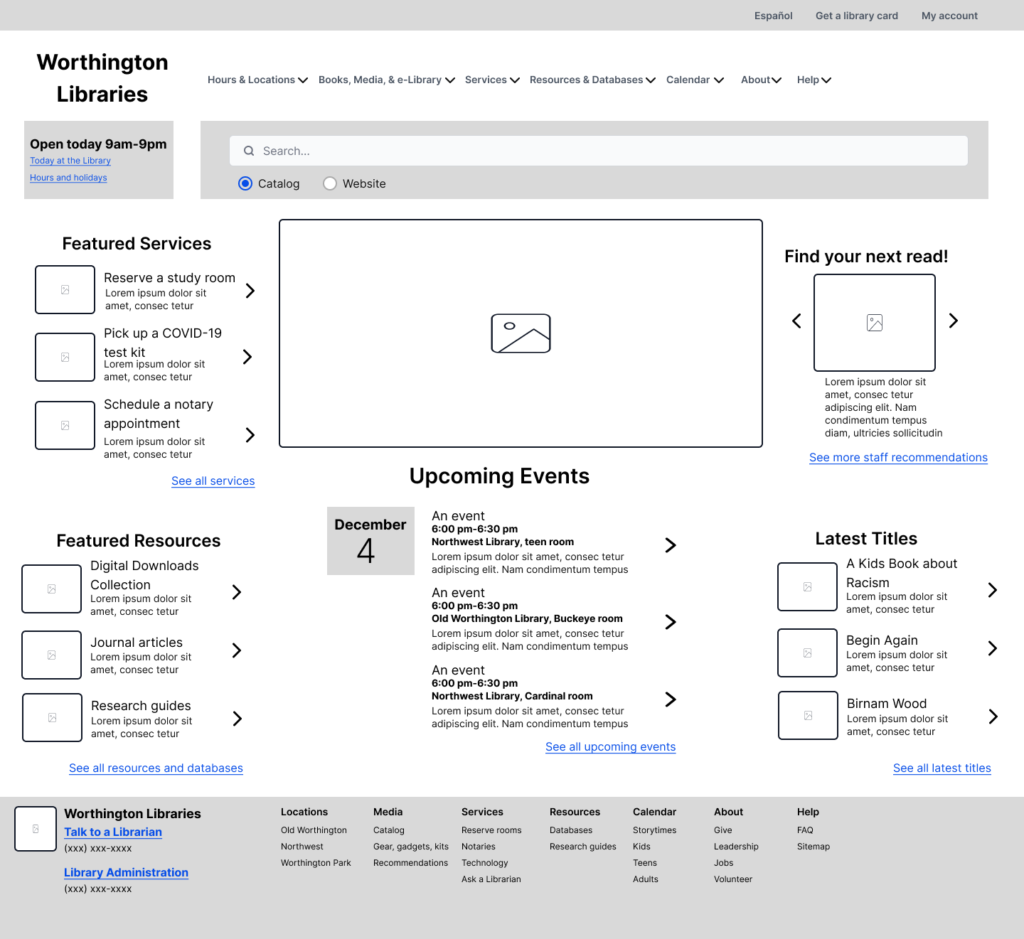Open My account in top bar

949,16
